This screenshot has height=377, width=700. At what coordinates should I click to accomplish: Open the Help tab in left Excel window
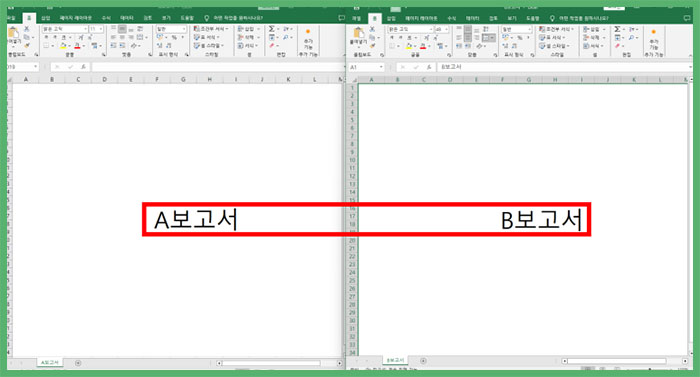[x=187, y=18]
